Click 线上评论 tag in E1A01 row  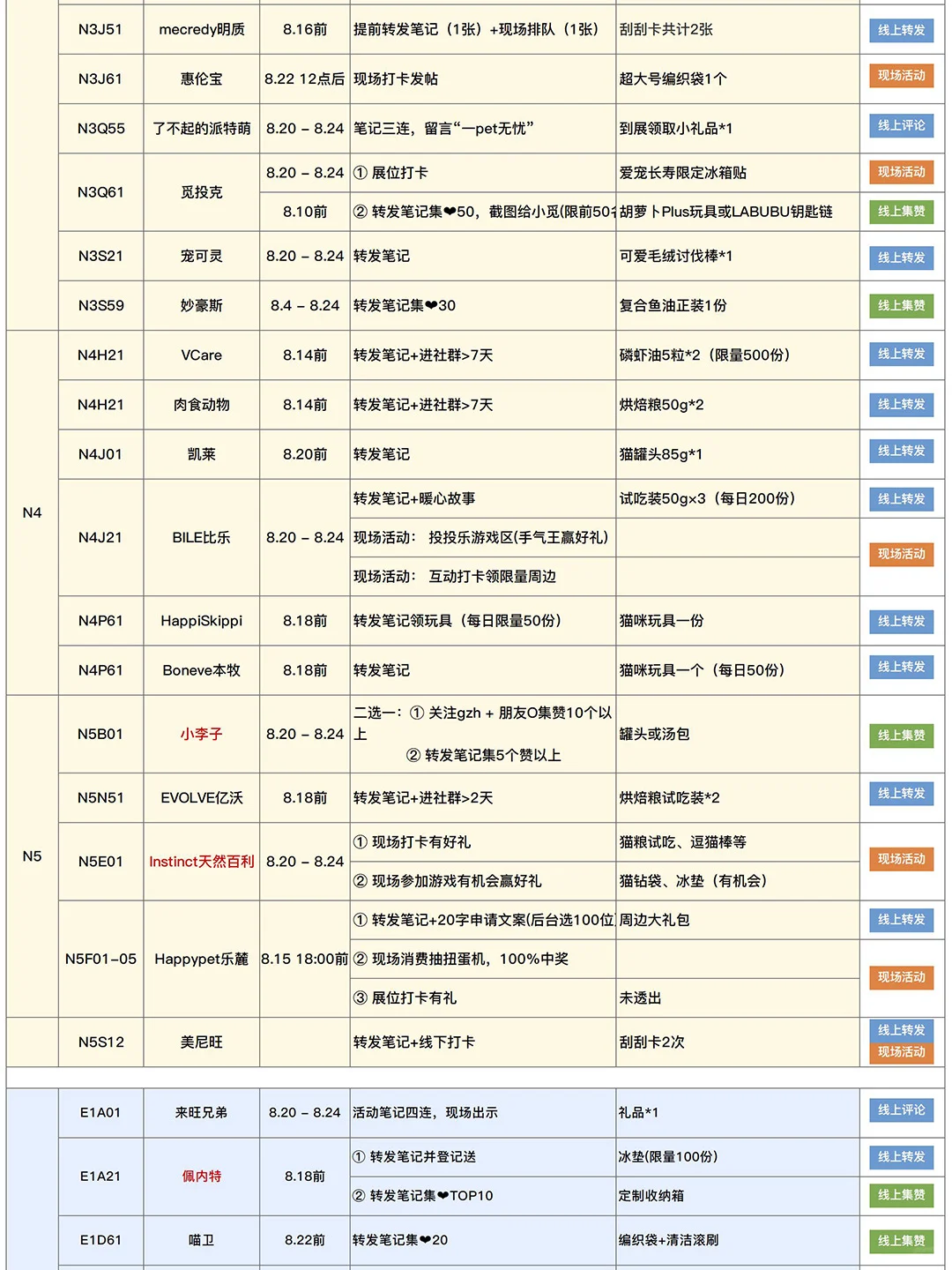[x=901, y=1110]
